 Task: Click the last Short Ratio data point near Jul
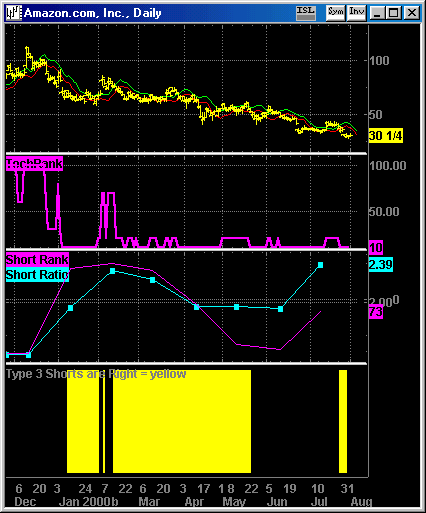(320, 265)
